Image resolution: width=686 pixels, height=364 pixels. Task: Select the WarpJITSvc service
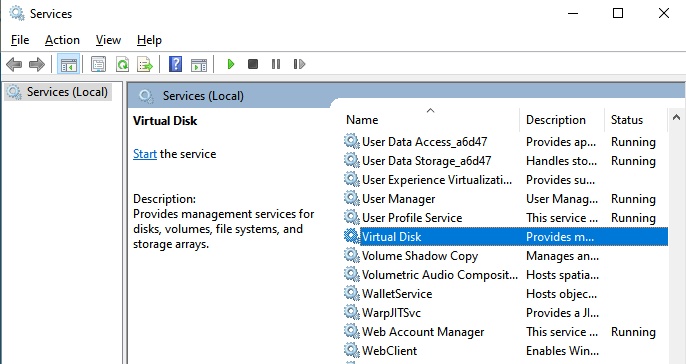(505, 313)
